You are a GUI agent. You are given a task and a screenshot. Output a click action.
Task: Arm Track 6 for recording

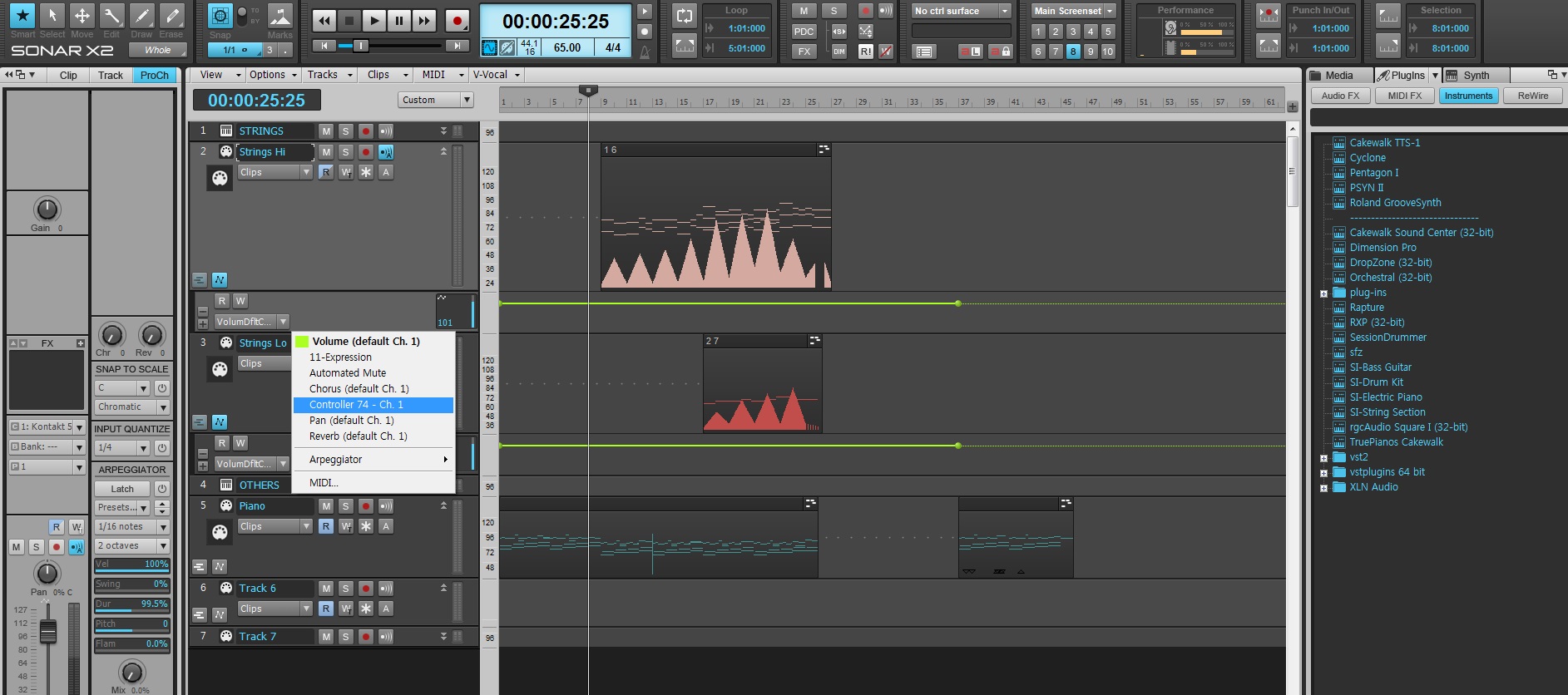[x=365, y=589]
